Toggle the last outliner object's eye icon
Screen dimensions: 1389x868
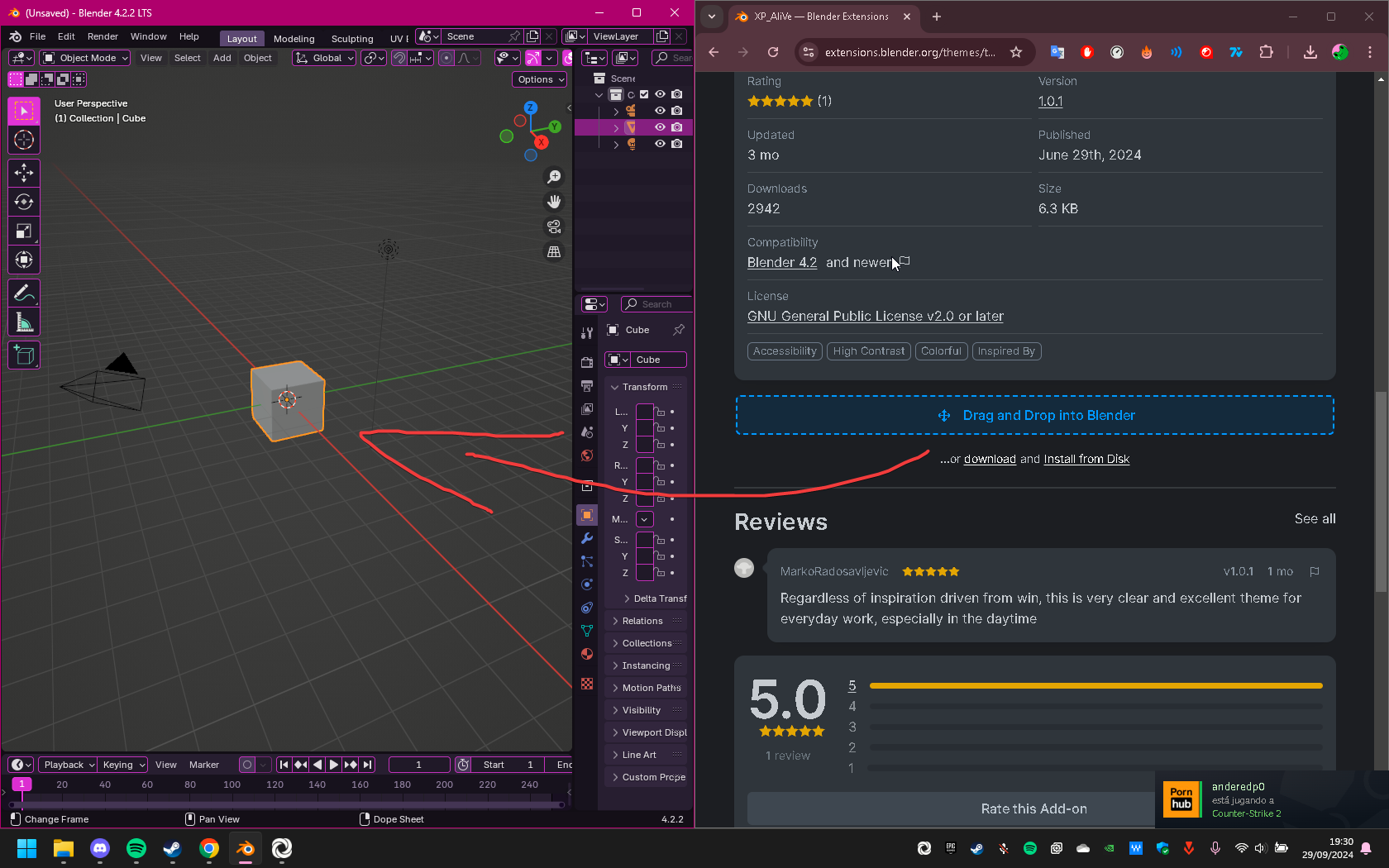660,144
